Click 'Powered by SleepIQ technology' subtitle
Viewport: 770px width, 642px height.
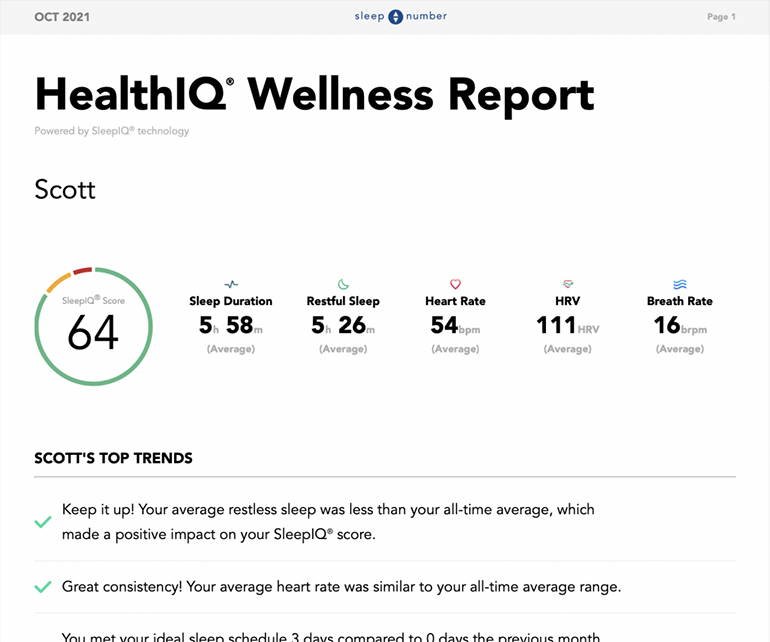(x=111, y=131)
